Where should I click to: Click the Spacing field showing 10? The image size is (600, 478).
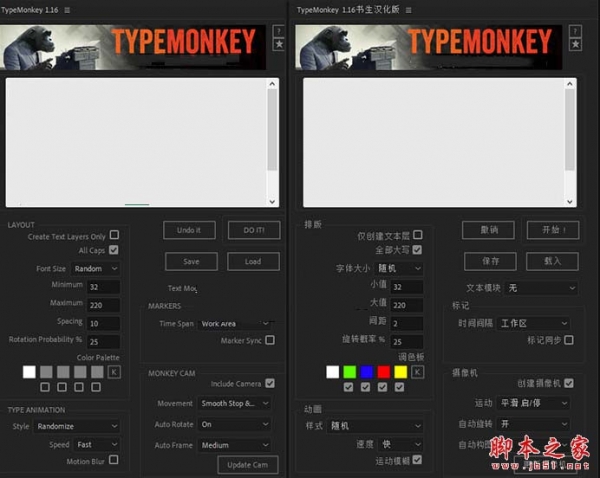[103, 324]
